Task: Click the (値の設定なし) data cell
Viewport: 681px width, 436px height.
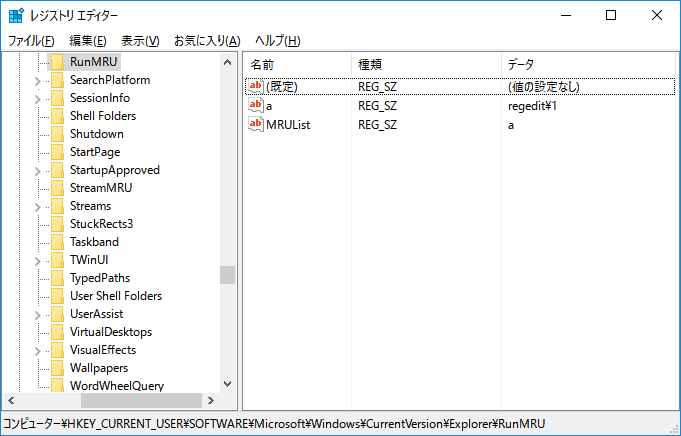Action: coord(544,87)
